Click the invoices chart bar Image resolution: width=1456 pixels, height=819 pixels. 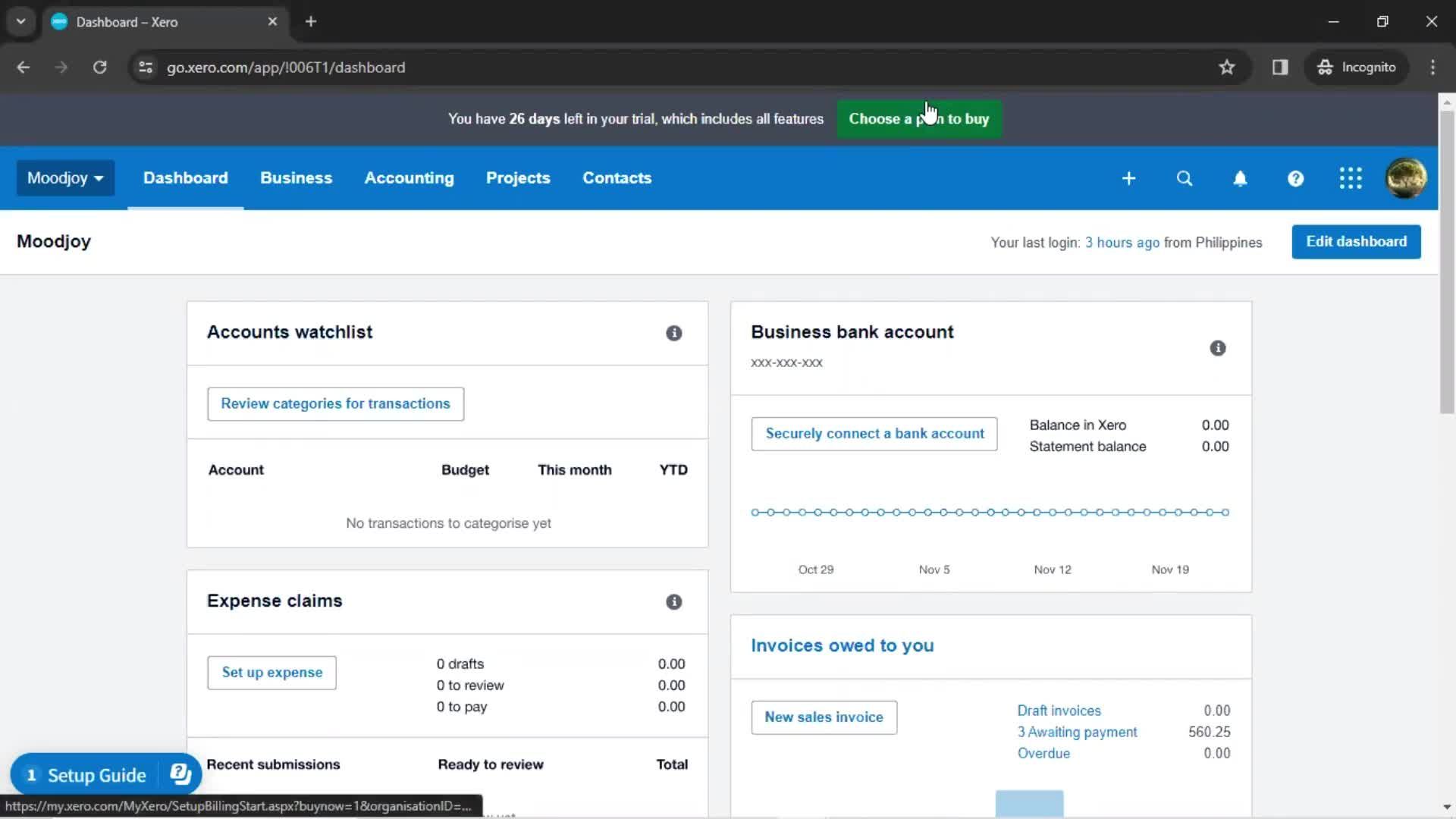point(1029,803)
